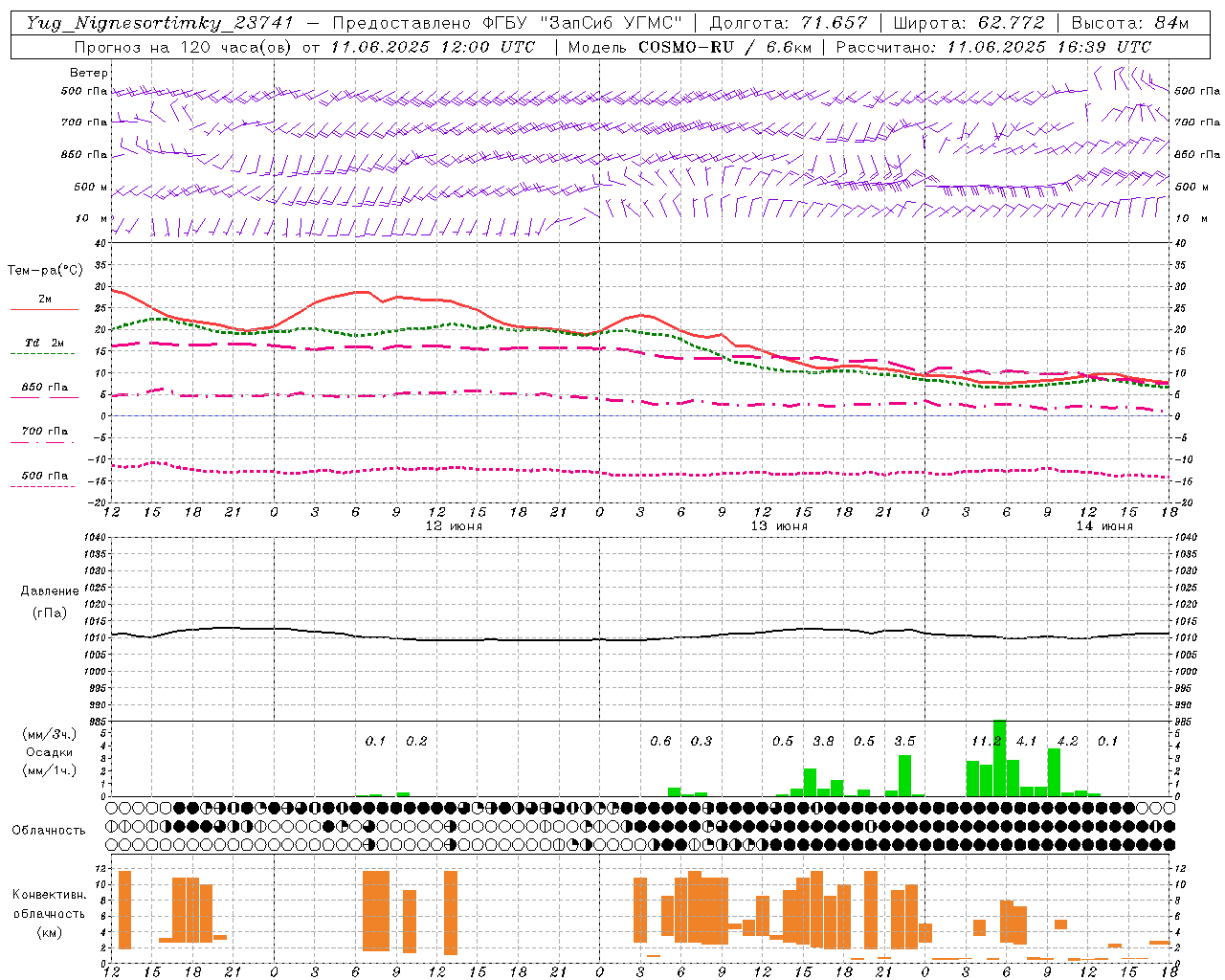Click the Ветер panel label

89,73
